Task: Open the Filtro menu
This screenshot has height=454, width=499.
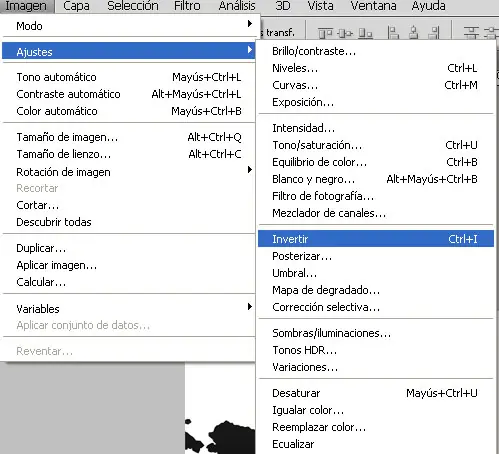Action: pos(187,6)
